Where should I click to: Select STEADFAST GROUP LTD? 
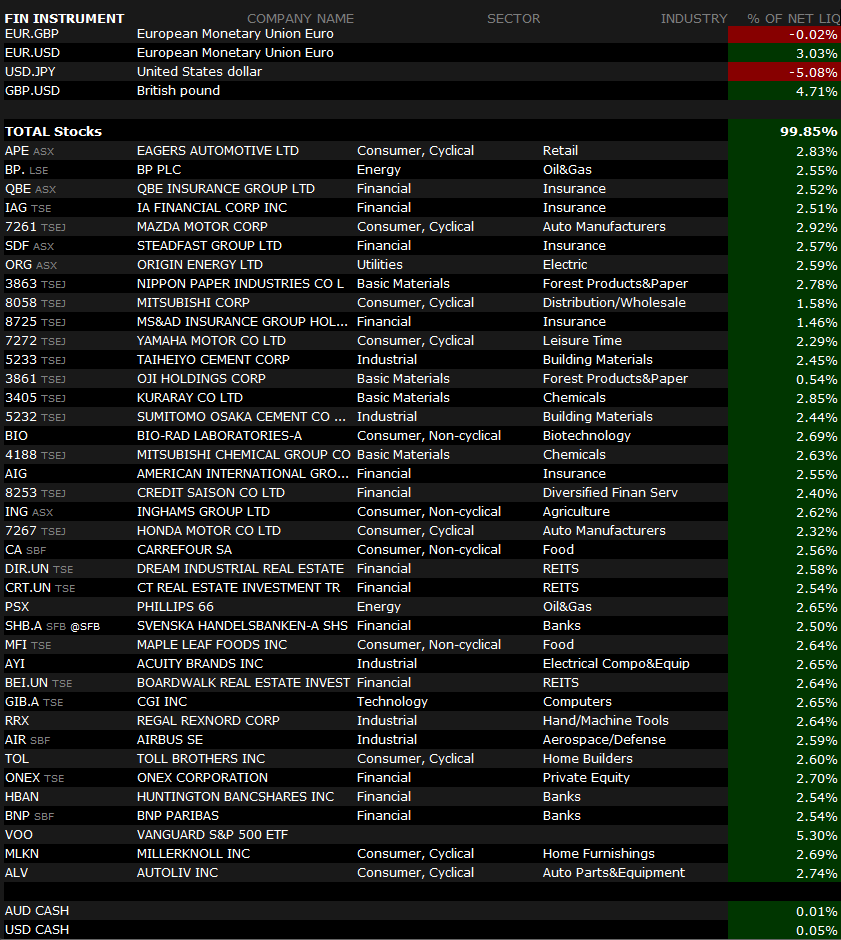(209, 246)
